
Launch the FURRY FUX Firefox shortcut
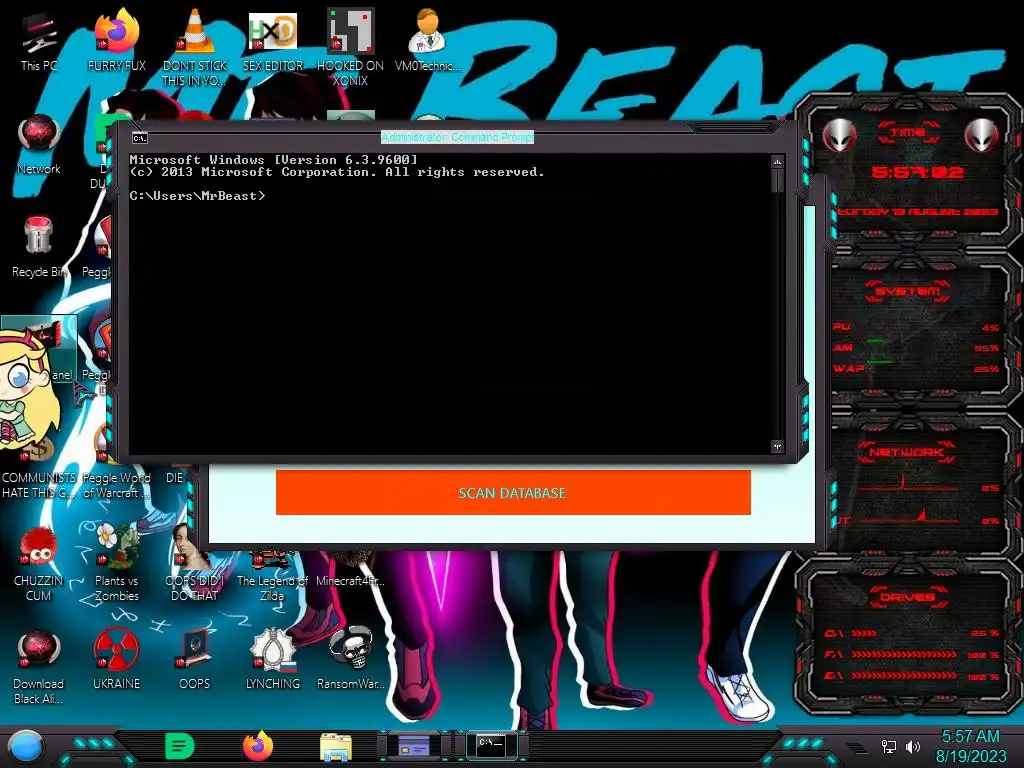(116, 42)
